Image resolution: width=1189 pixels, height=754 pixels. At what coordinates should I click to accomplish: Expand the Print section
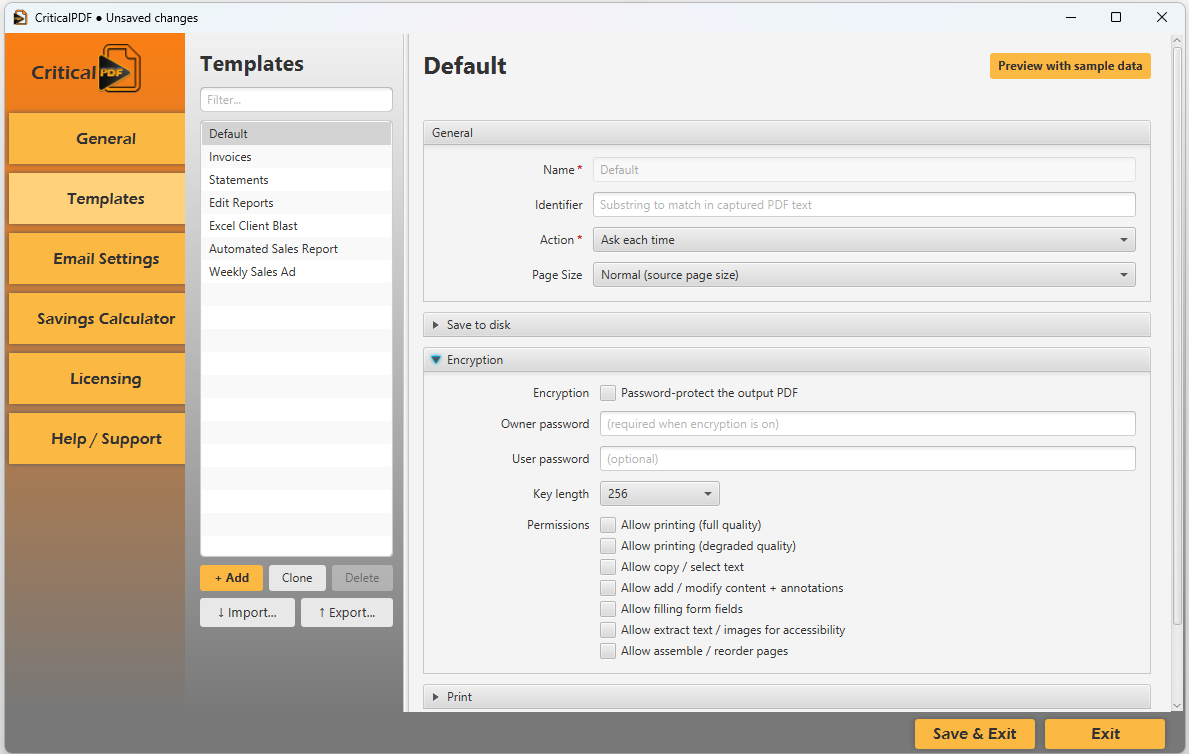tap(786, 697)
